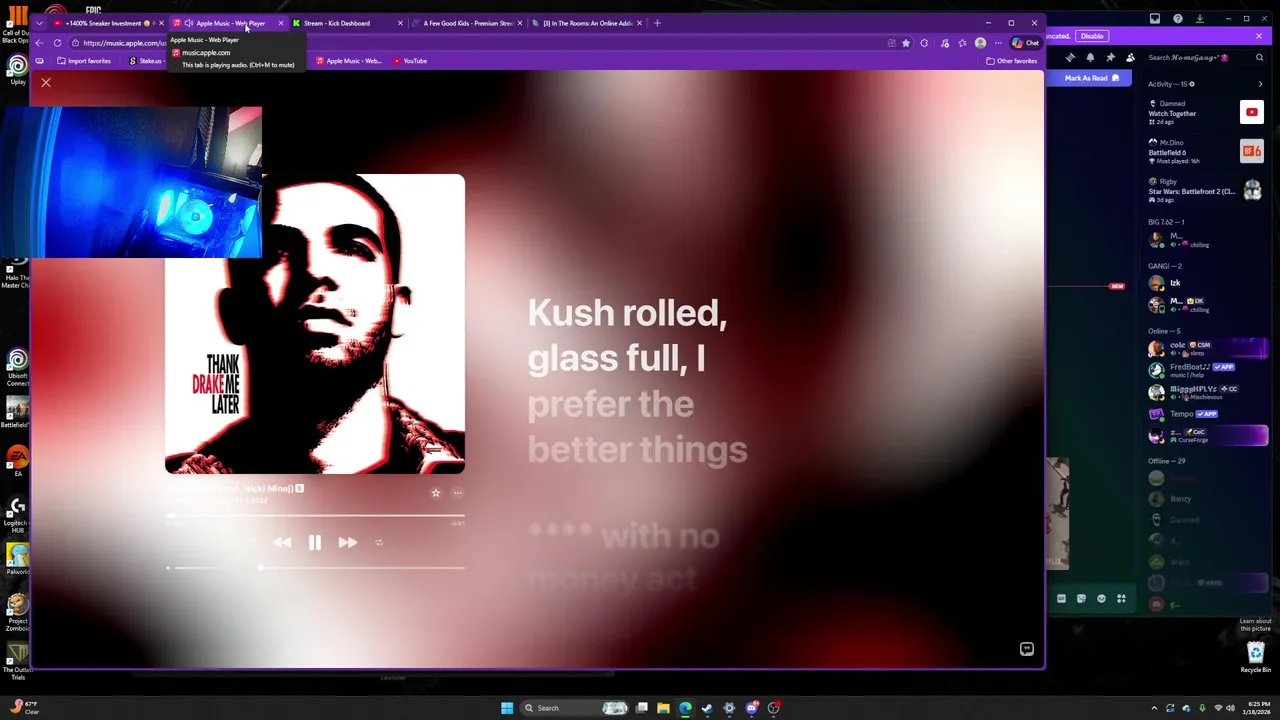Open the Discord apps button

click(1121, 599)
